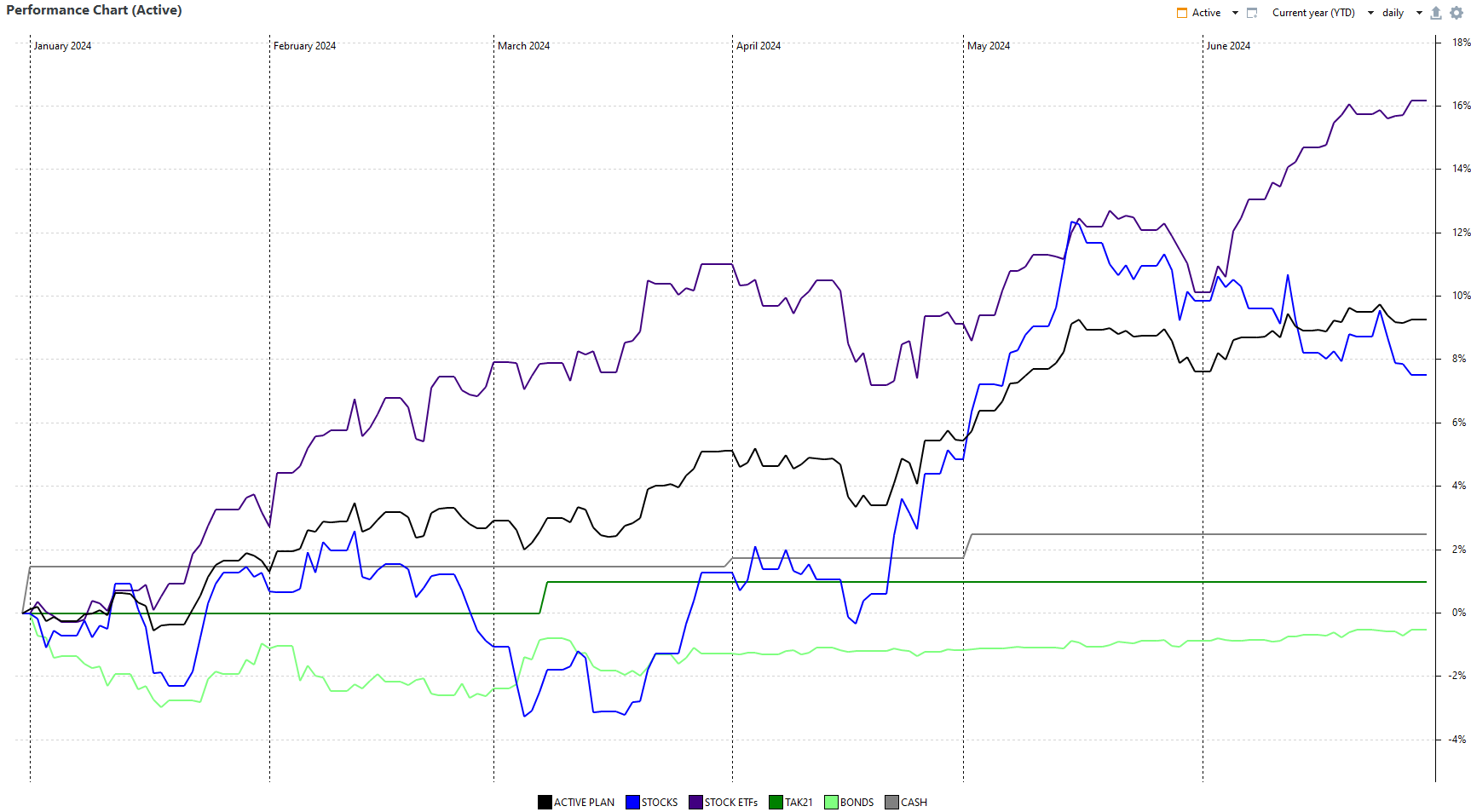The width and height of the screenshot is (1471, 812).
Task: Open chart settings gear
Action: coord(1457,13)
